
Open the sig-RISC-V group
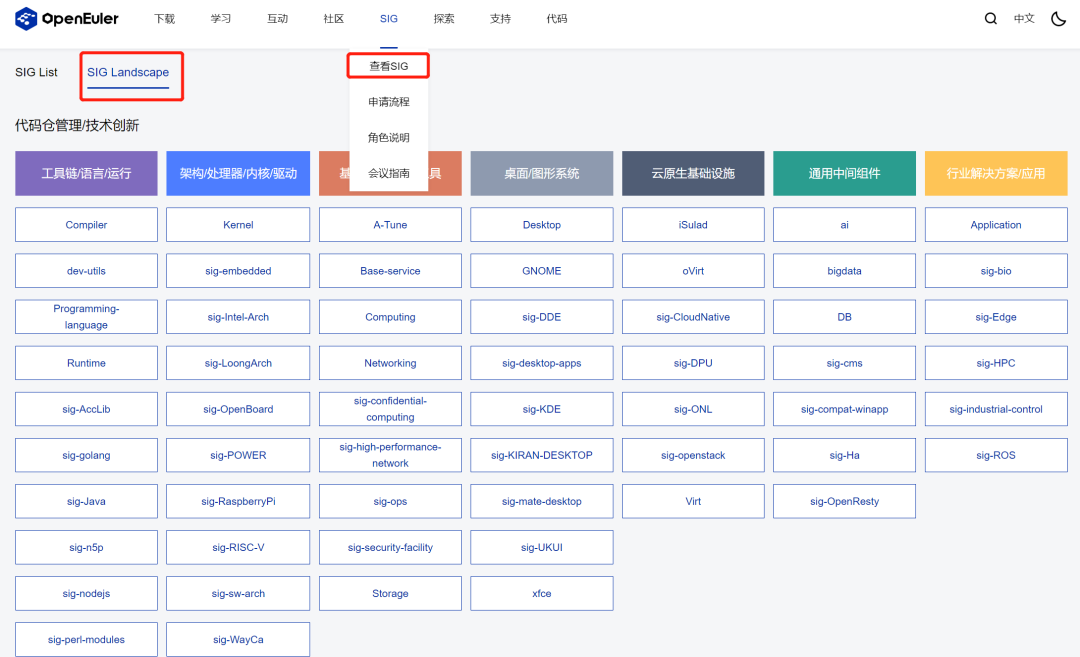(x=237, y=547)
